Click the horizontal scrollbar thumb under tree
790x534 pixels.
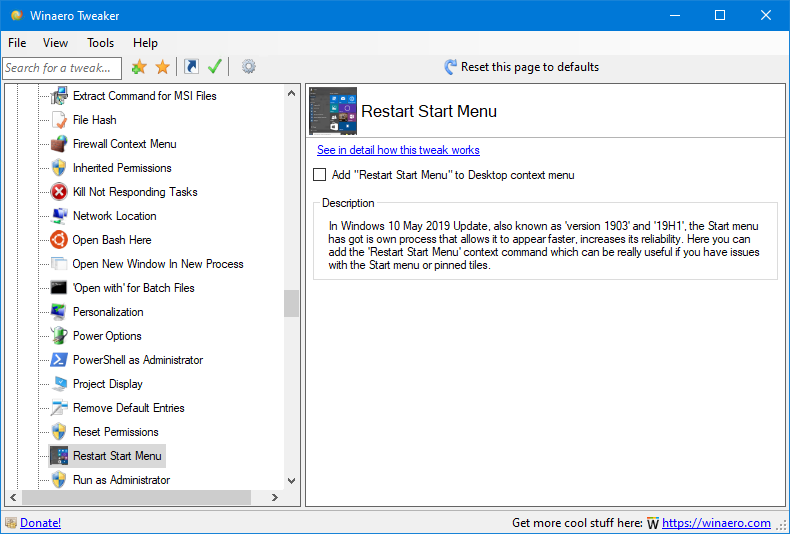tap(136, 497)
